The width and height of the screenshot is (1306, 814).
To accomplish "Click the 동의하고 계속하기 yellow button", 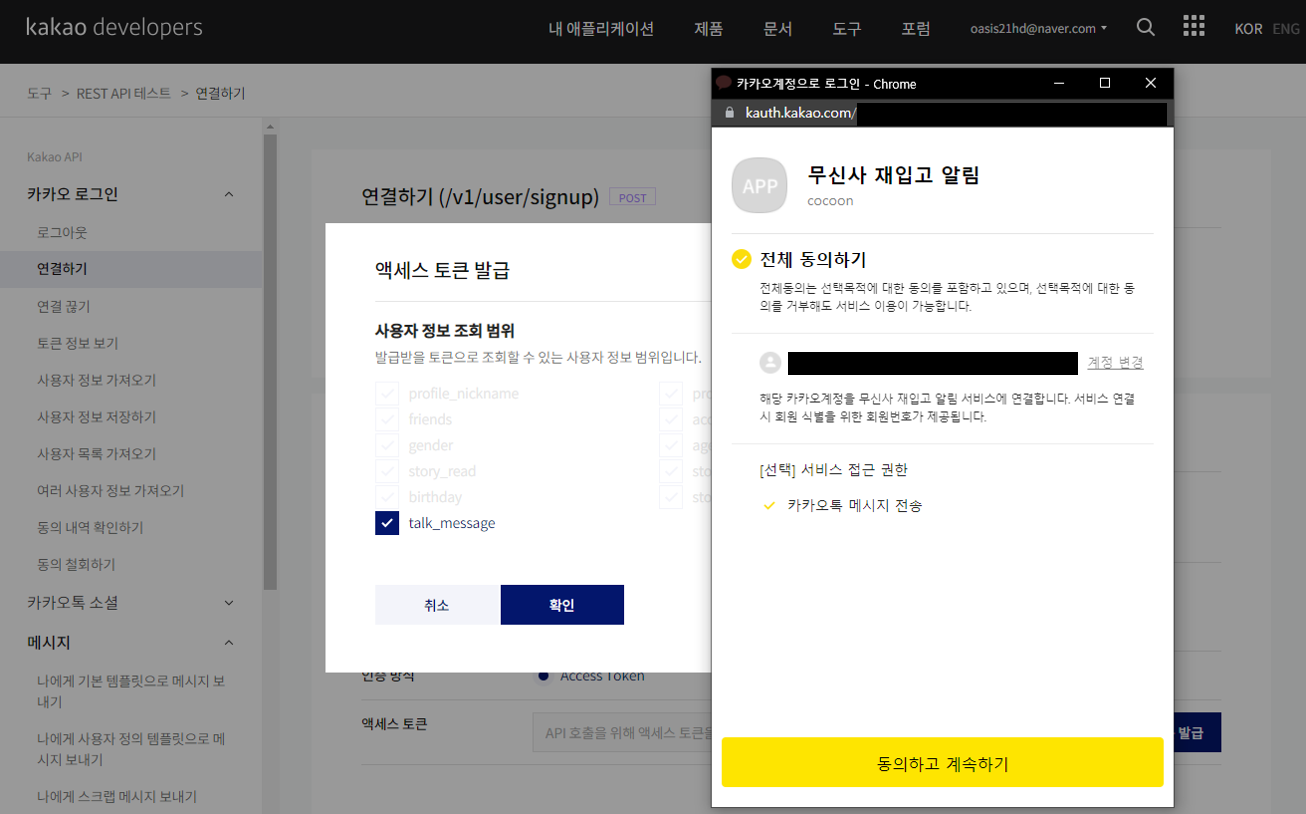I will click(942, 763).
